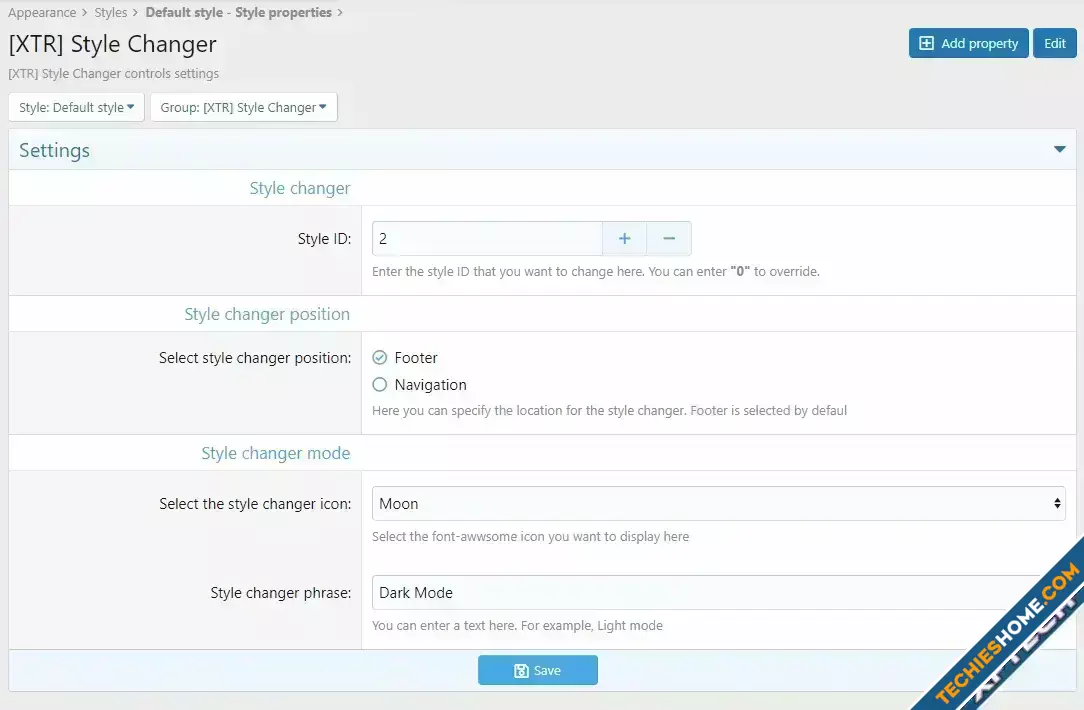Open the Style: Default style dropdown

pyautogui.click(x=76, y=108)
